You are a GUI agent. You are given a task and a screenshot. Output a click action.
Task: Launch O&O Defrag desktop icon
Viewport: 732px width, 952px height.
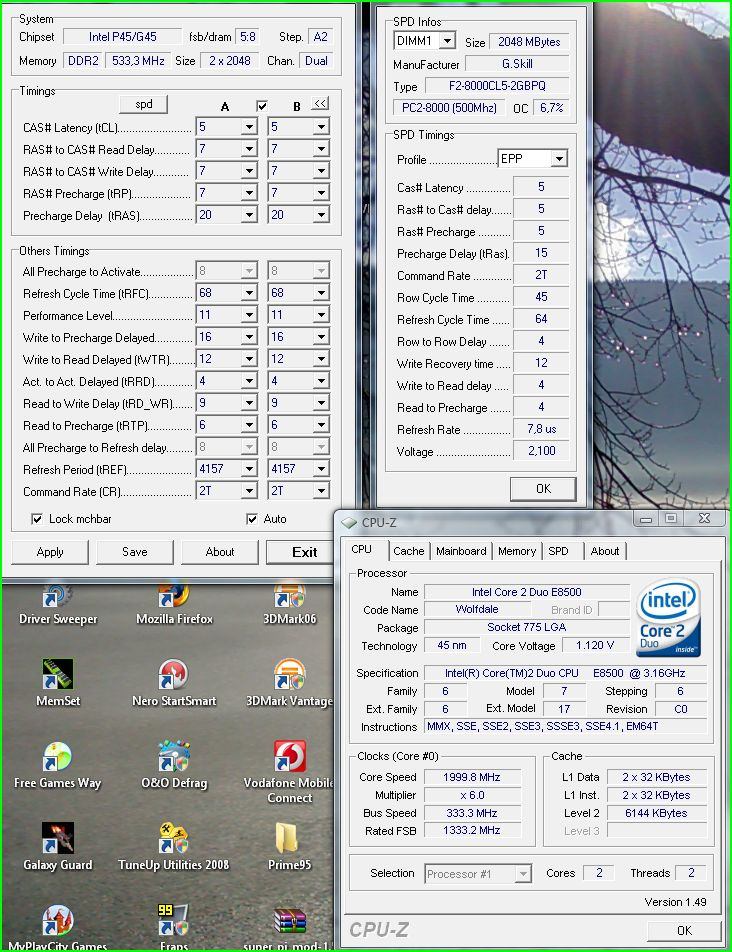[x=174, y=764]
